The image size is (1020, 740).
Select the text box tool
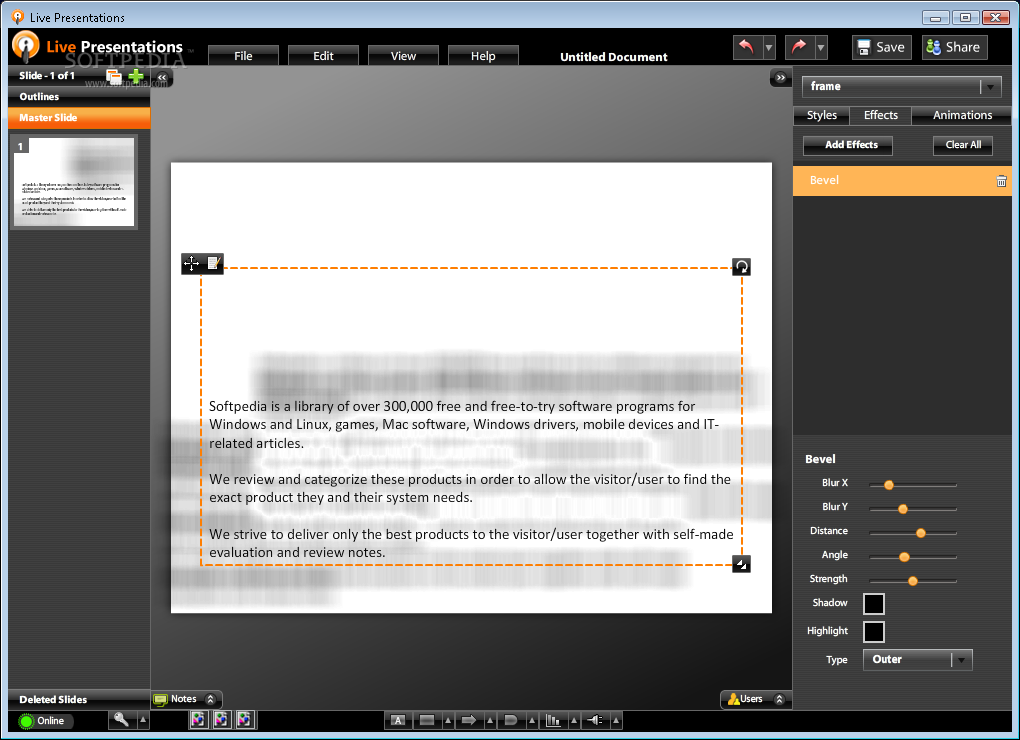click(x=398, y=720)
